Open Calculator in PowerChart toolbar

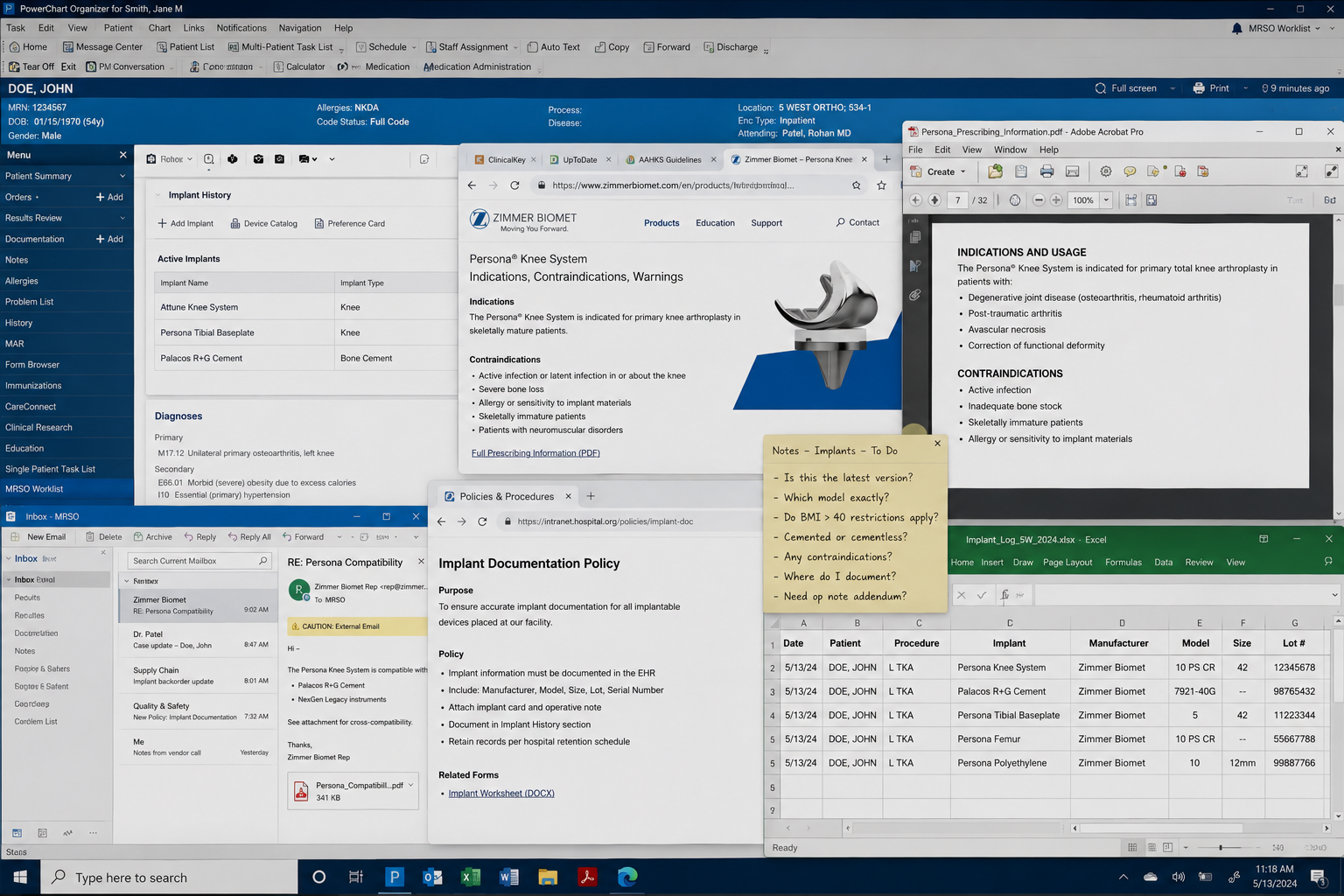[299, 66]
